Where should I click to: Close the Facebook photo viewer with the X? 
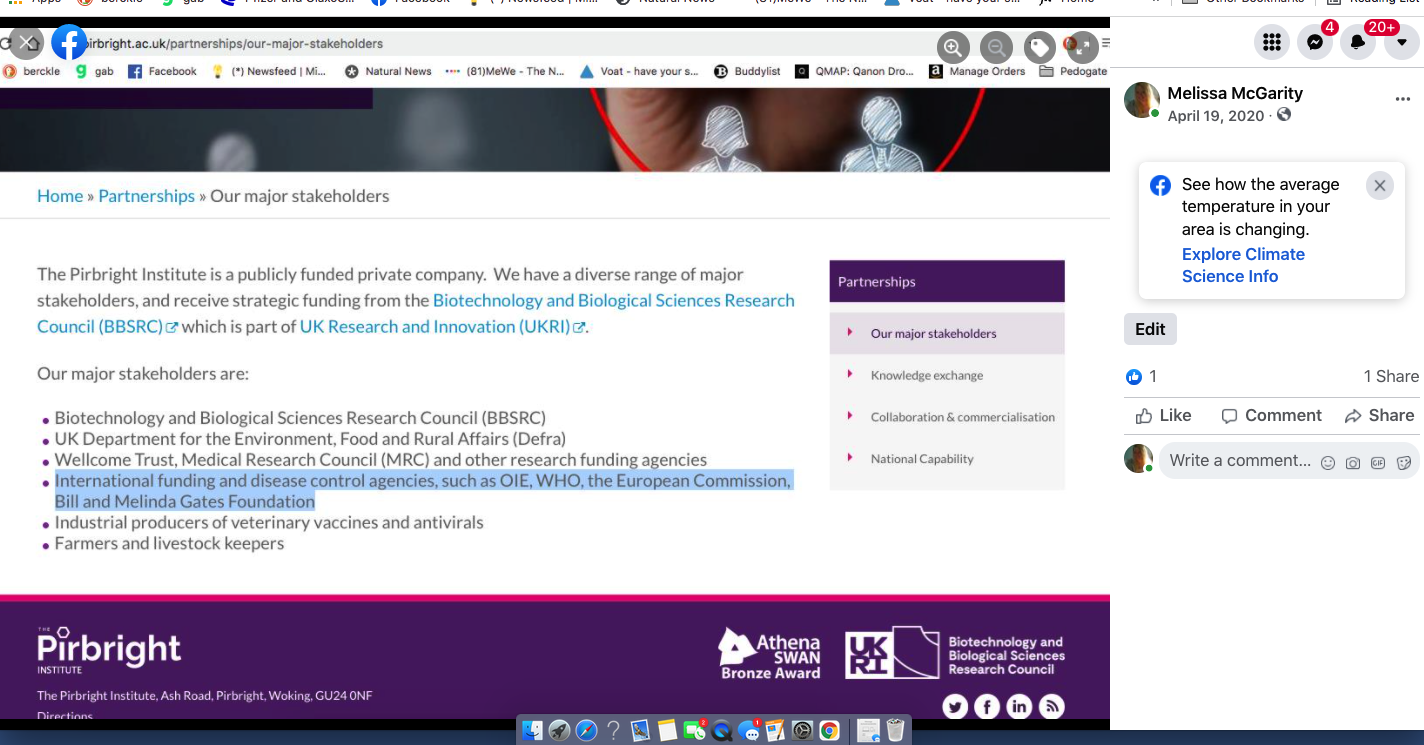pyautogui.click(x=27, y=43)
